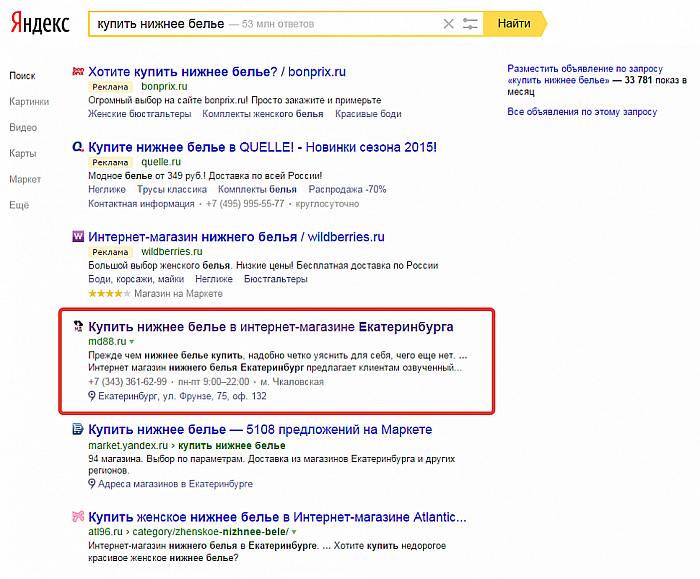Click phone +7 (495) 995-55-77
The width and height of the screenshot is (700, 579).
tap(245, 204)
